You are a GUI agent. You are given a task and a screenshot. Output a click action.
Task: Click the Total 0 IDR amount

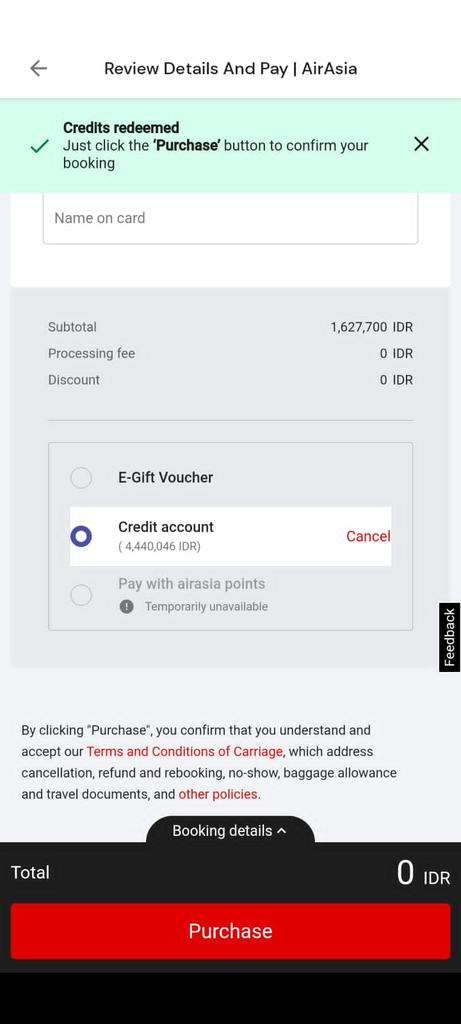click(424, 873)
